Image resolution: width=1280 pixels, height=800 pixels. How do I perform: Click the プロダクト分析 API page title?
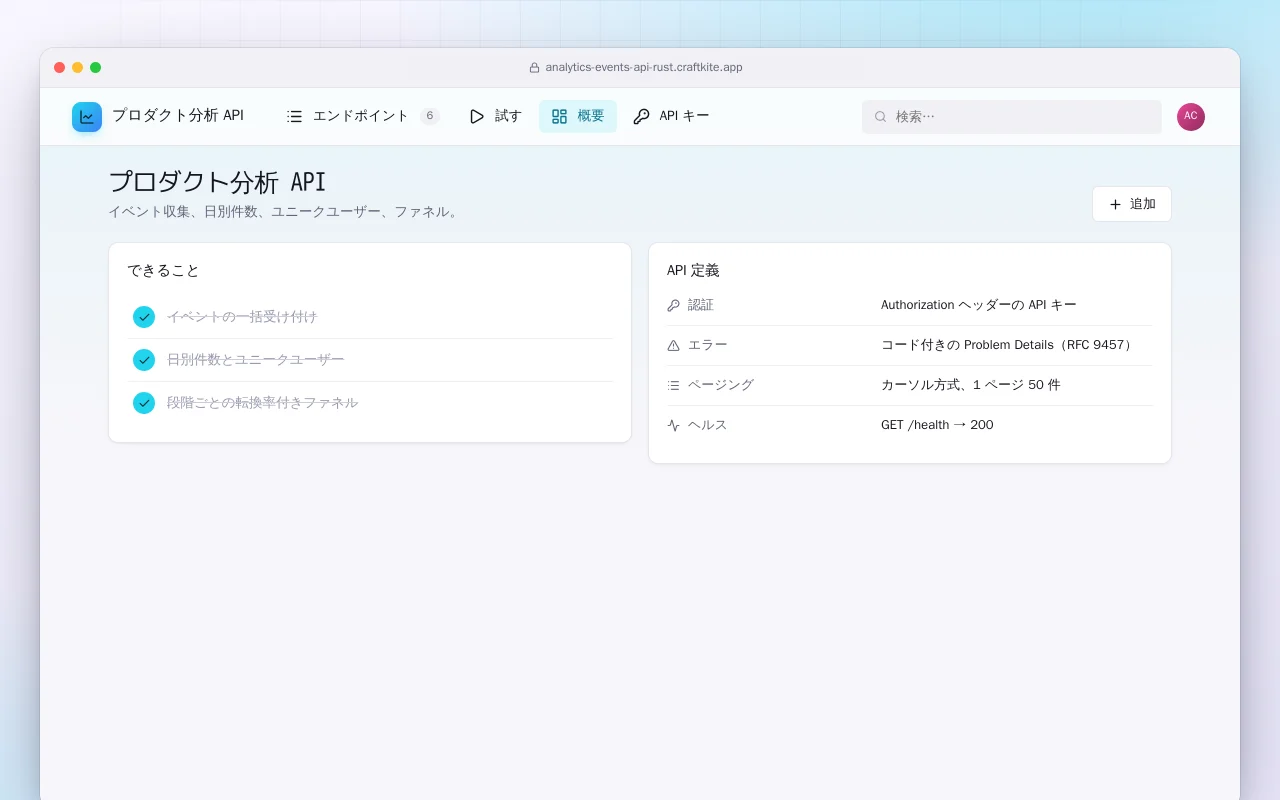pyautogui.click(x=217, y=182)
